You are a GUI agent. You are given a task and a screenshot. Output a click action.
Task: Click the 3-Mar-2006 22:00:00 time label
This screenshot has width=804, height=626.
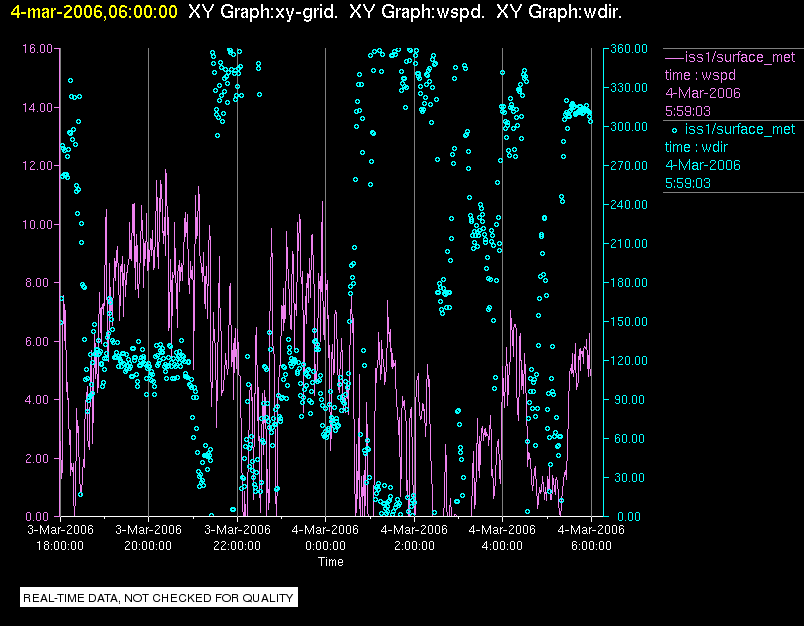click(237, 537)
